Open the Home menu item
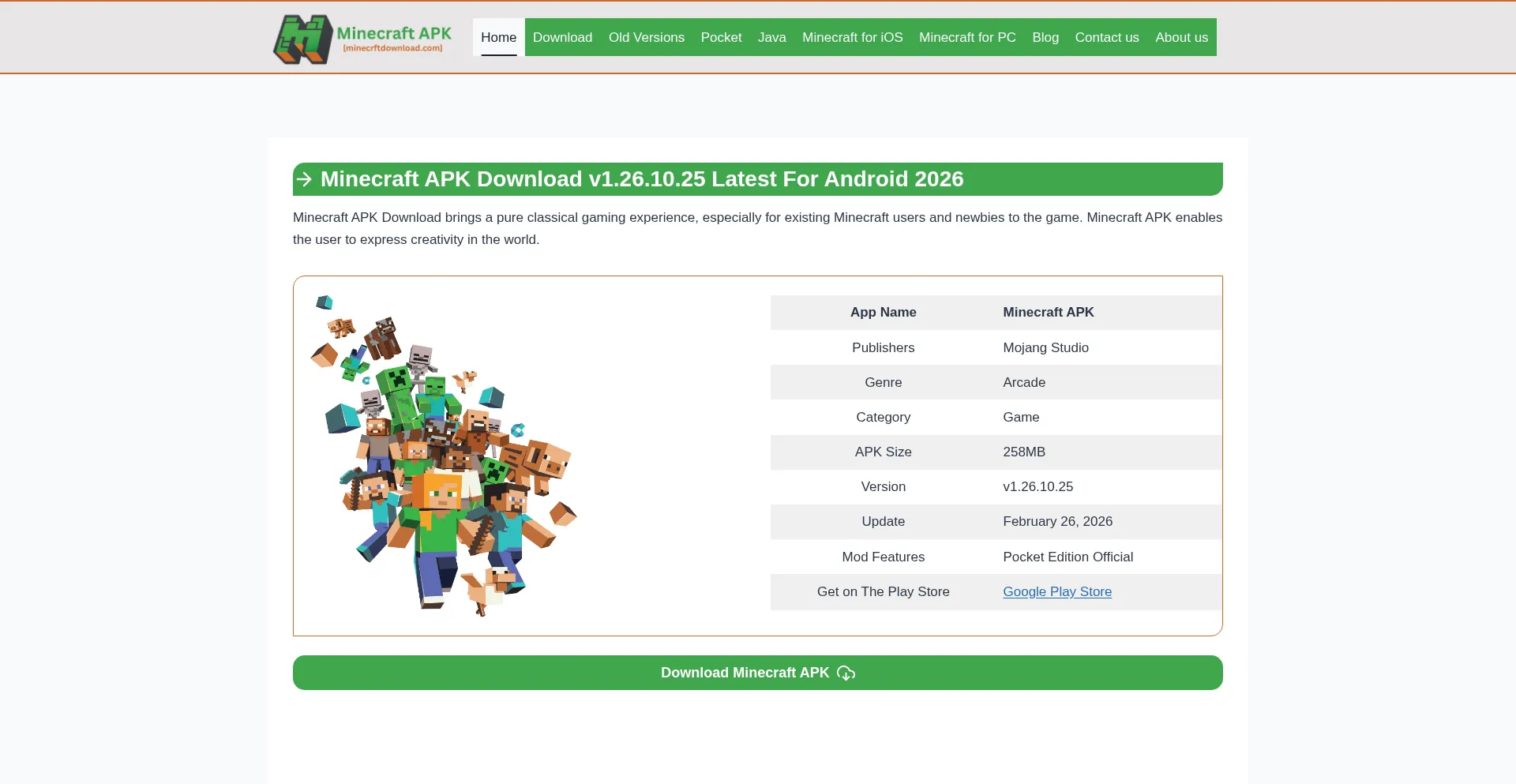This screenshot has height=784, width=1516. tap(499, 37)
